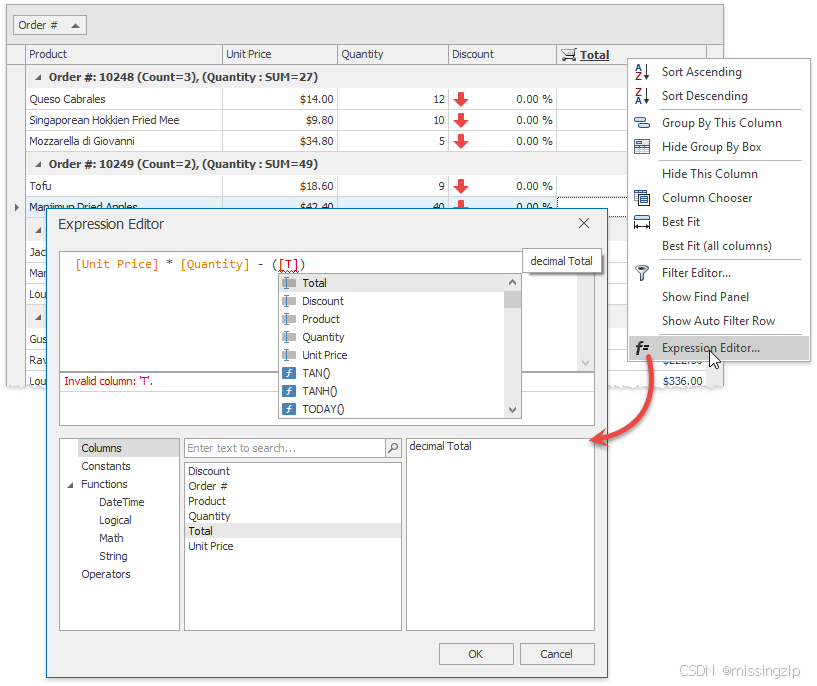This screenshot has width=817, height=686.
Task: Click the $34.80 unit price cell
Action: (280, 141)
